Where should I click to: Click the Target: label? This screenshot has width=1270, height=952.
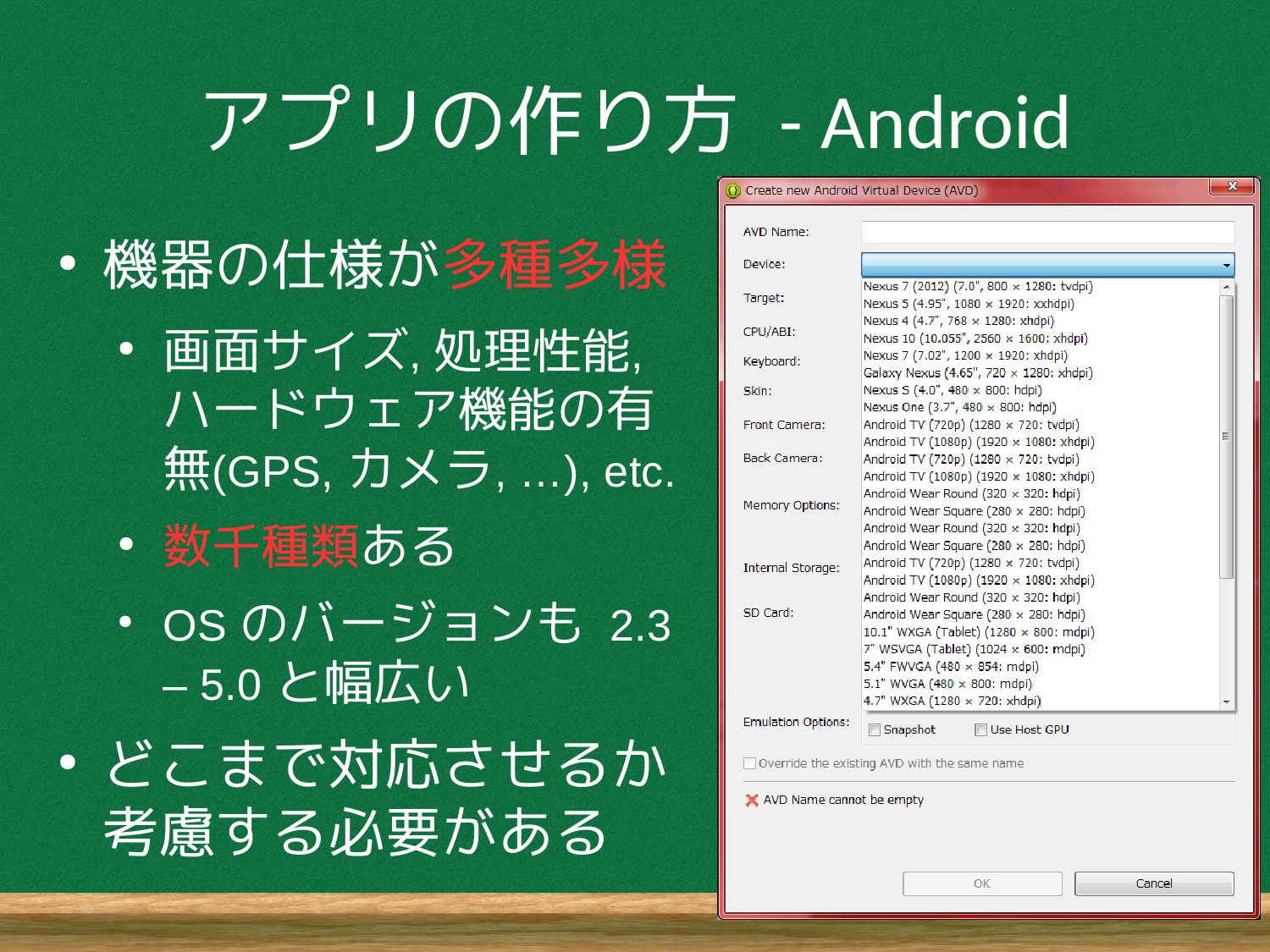(764, 298)
